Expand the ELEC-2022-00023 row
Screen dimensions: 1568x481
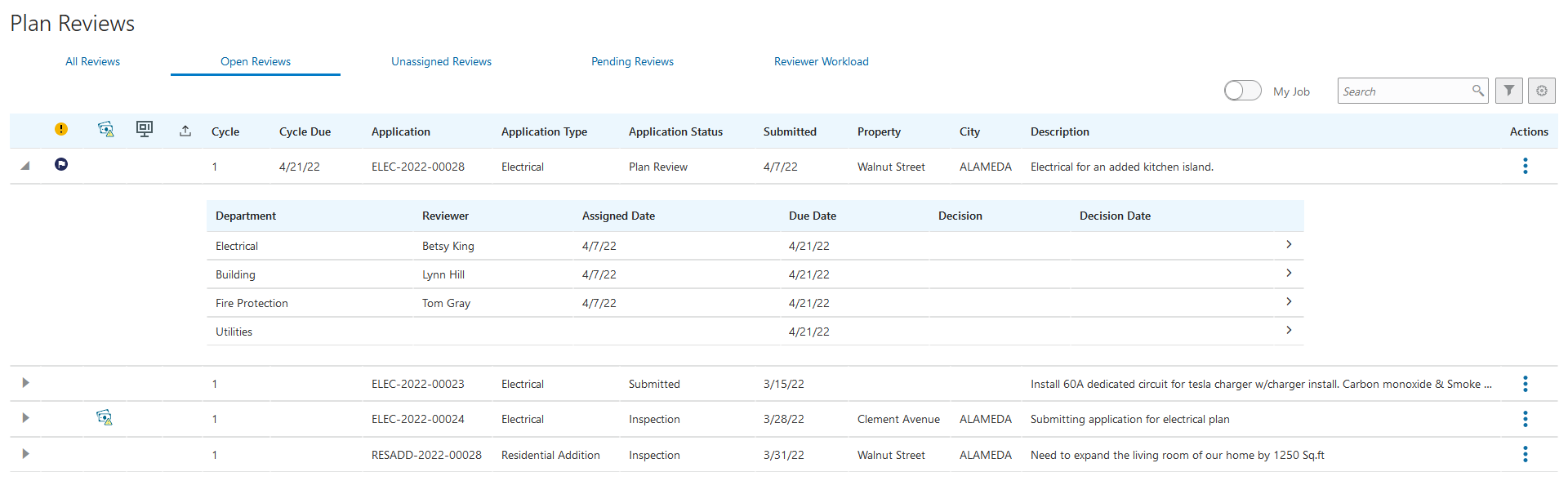point(25,383)
